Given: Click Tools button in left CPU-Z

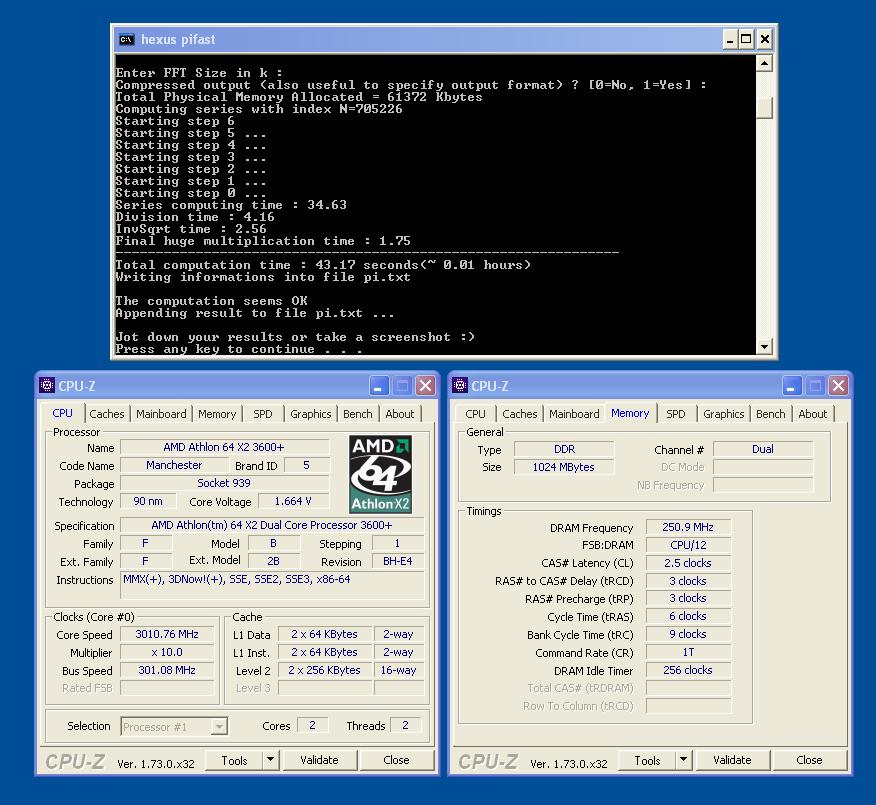Looking at the screenshot, I should click(234, 760).
